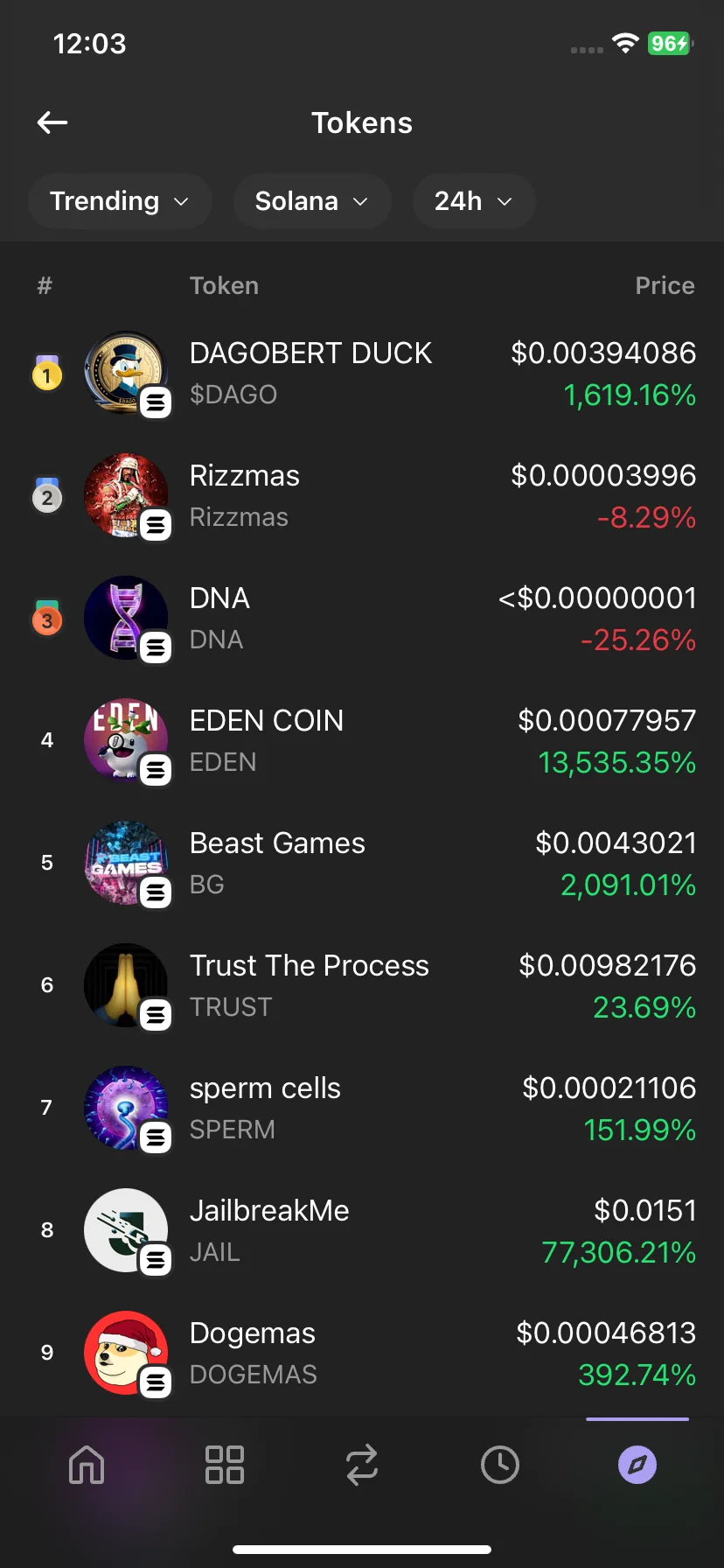Open the swap arrows tab
724x1568 pixels.
(362, 1464)
